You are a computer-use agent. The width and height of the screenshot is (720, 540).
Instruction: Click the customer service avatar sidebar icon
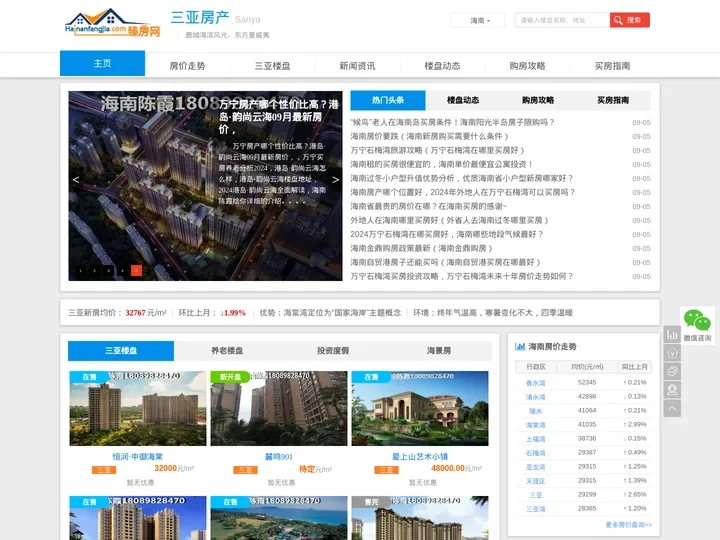(x=672, y=390)
